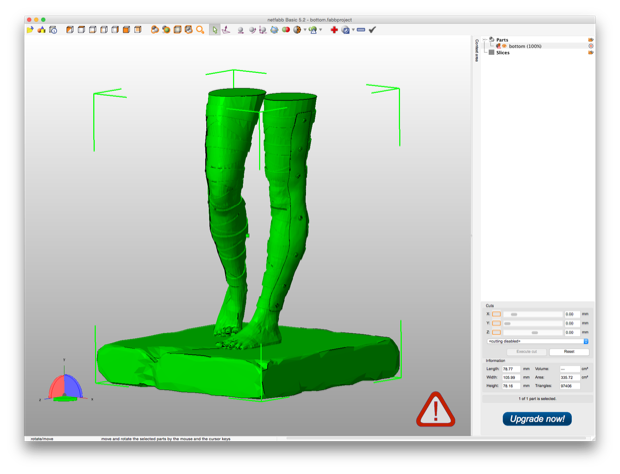This screenshot has width=620, height=474.
Task: Click the Volume value field
Action: pyautogui.click(x=570, y=369)
